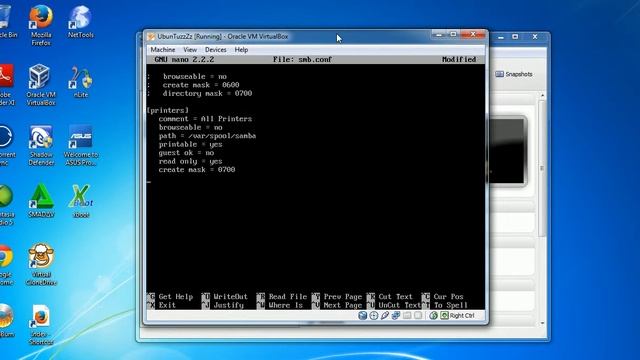Image resolution: width=640 pixels, height=360 pixels.
Task: Click the shared folders status icon
Action: pos(407,316)
